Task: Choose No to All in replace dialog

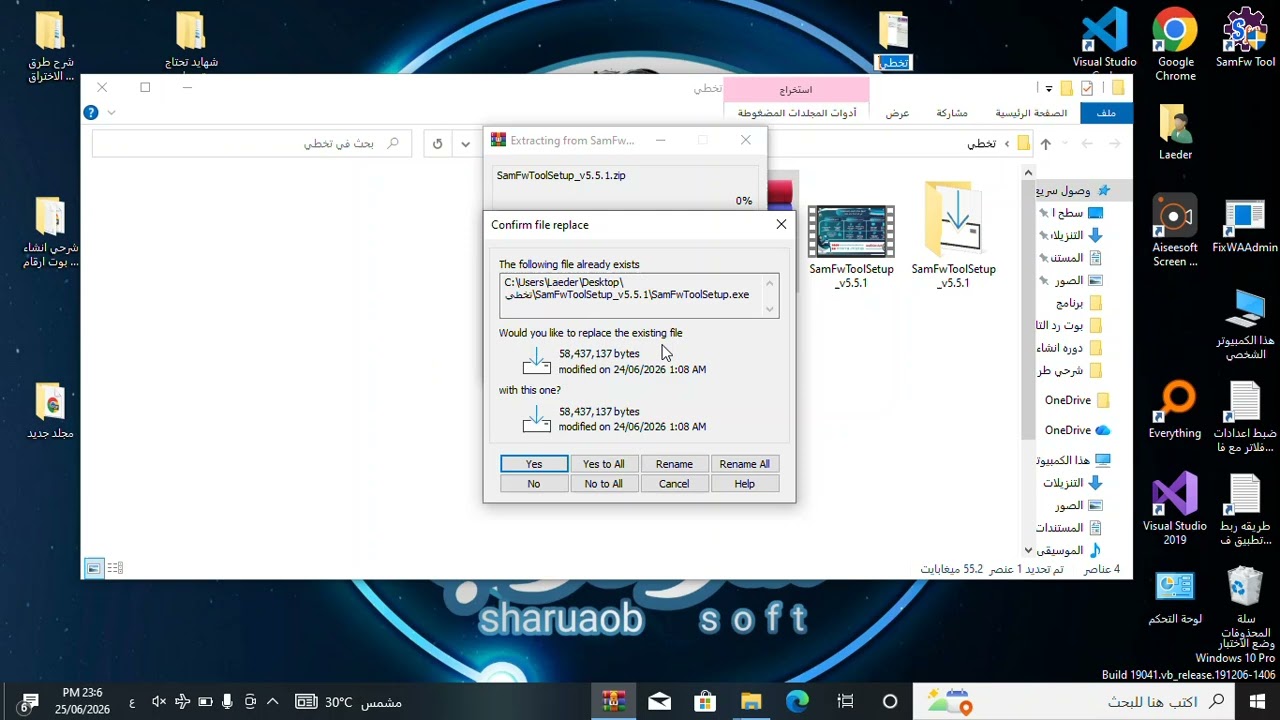Action: [x=604, y=484]
